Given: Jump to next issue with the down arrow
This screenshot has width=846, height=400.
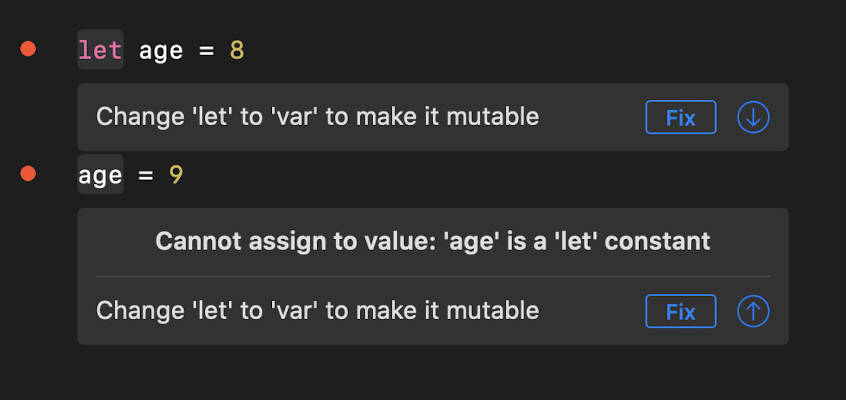Looking at the screenshot, I should pos(753,117).
